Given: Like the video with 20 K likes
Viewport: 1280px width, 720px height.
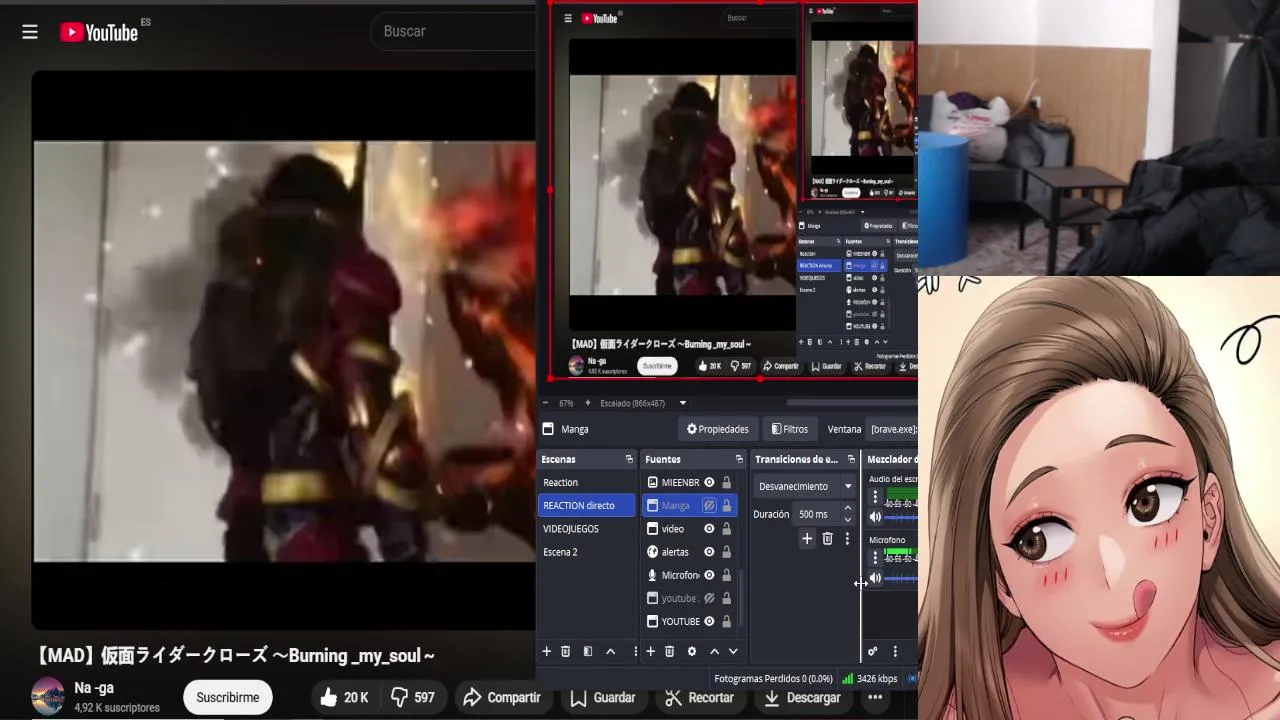Looking at the screenshot, I should click(x=344, y=697).
